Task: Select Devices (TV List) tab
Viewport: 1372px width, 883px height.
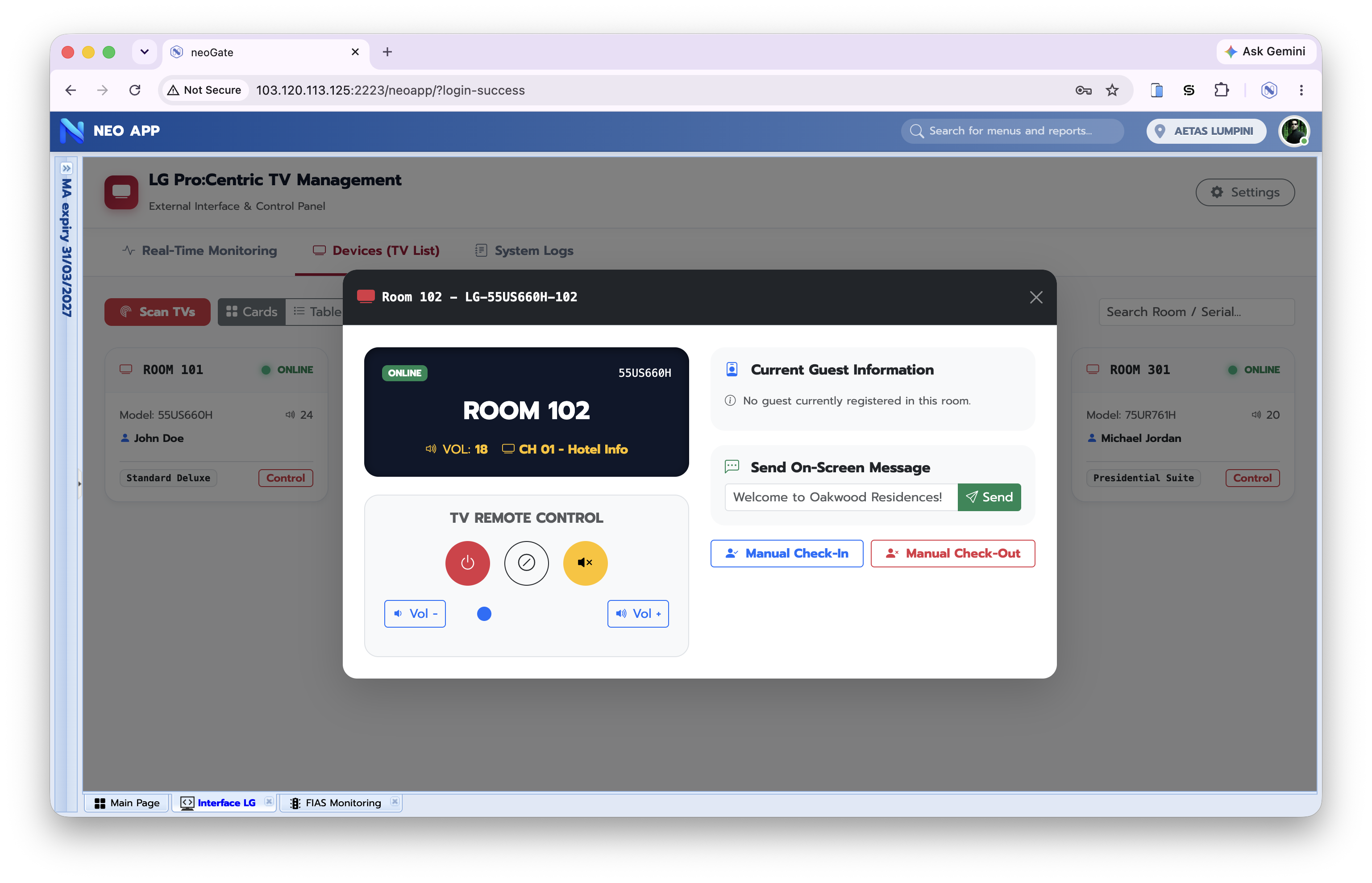Action: coord(376,250)
